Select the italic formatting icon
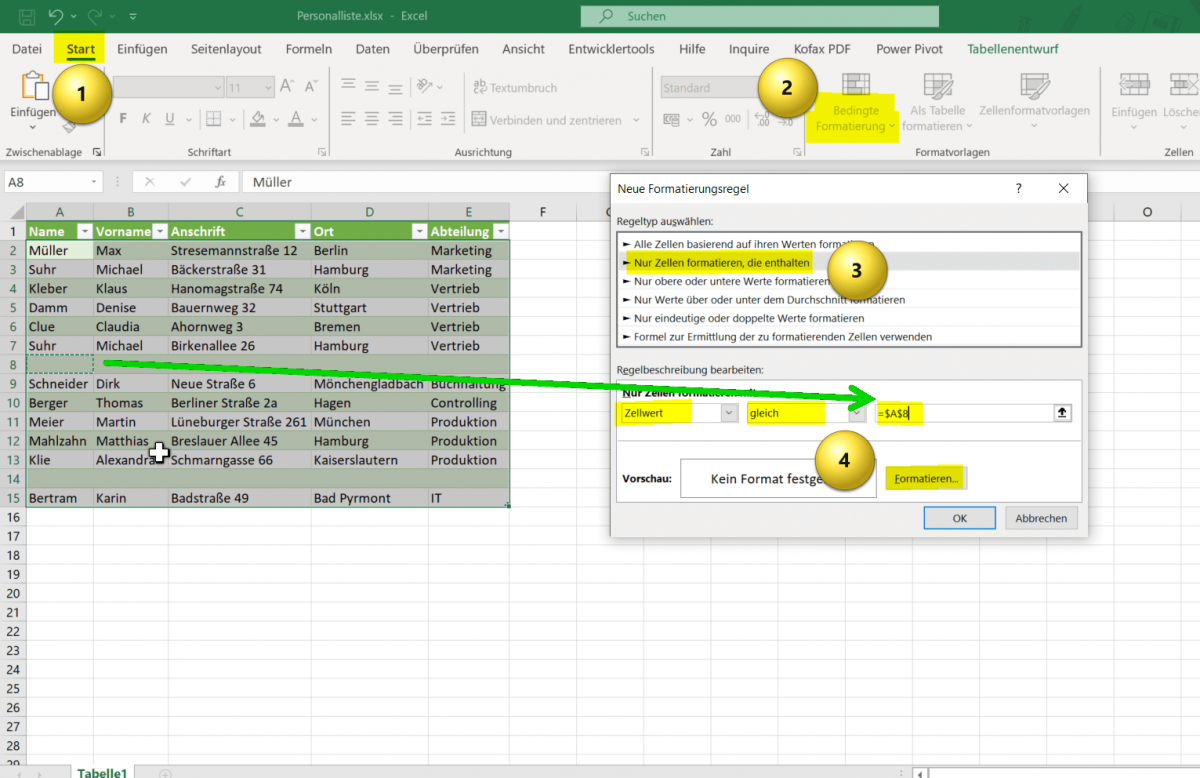The height and width of the screenshot is (778, 1200). 146,118
